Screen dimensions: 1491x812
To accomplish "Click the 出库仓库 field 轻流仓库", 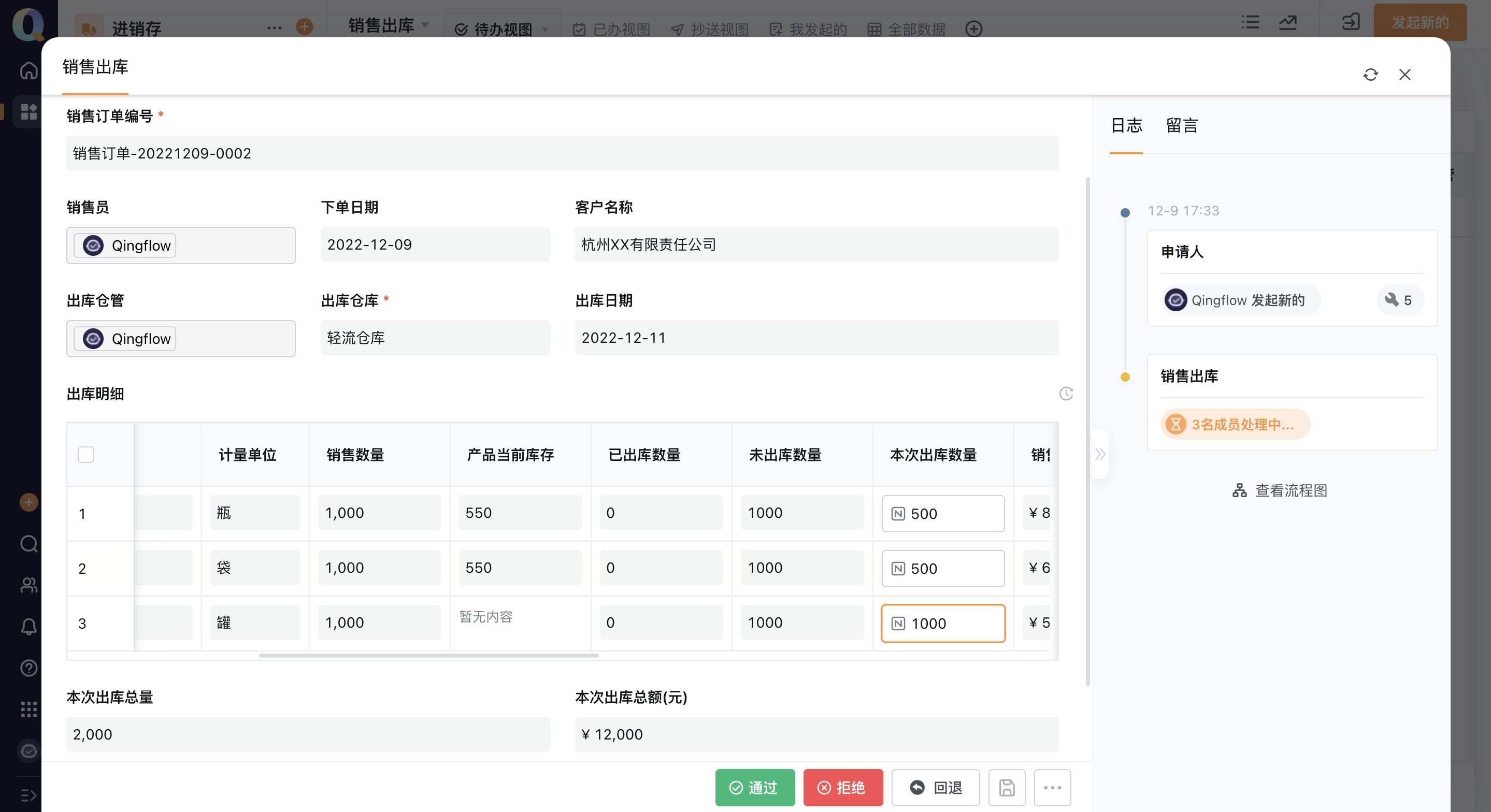I will pyautogui.click(x=435, y=338).
